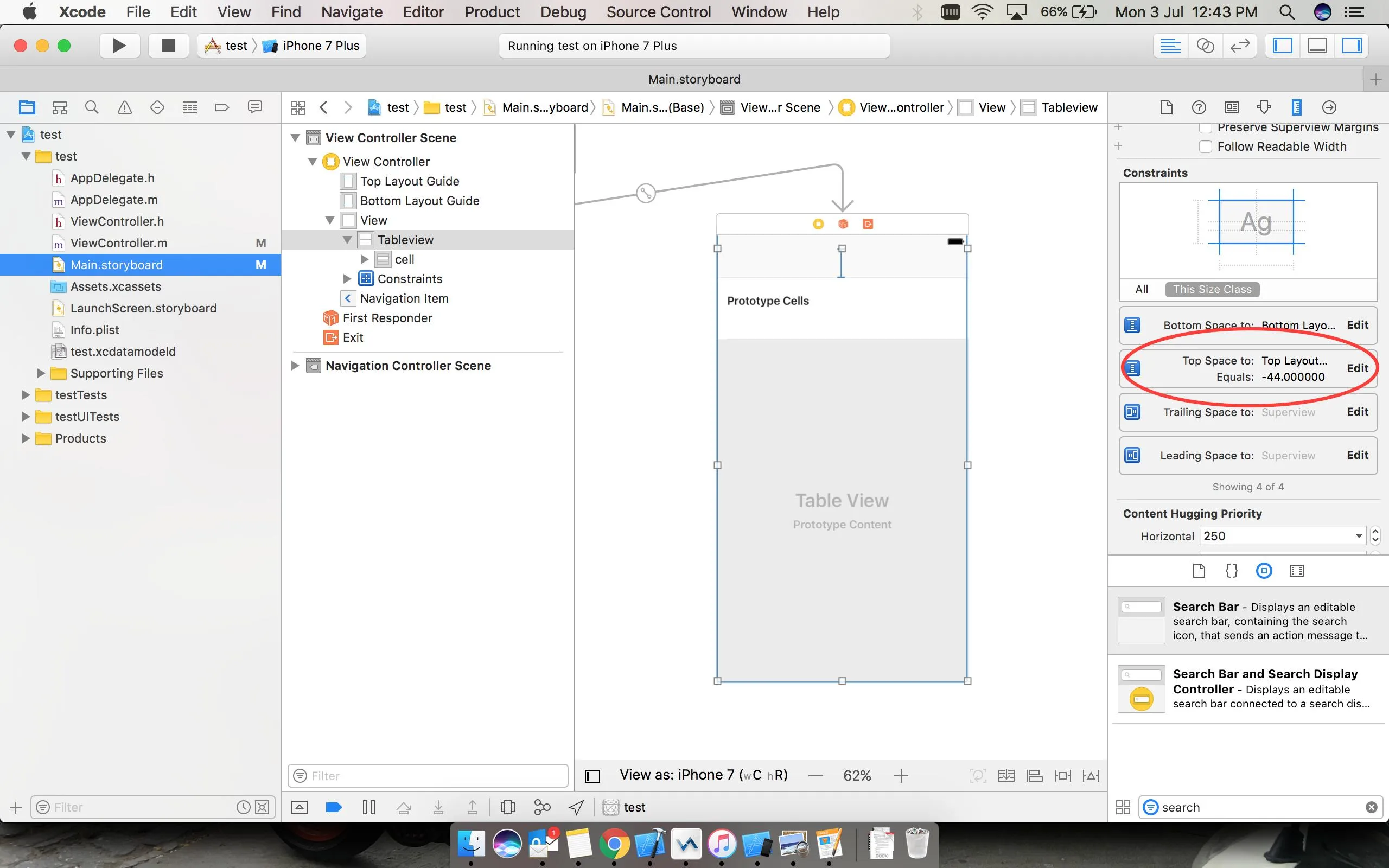The image size is (1389, 868).
Task: Click the Stop button in toolbar
Action: click(168, 46)
